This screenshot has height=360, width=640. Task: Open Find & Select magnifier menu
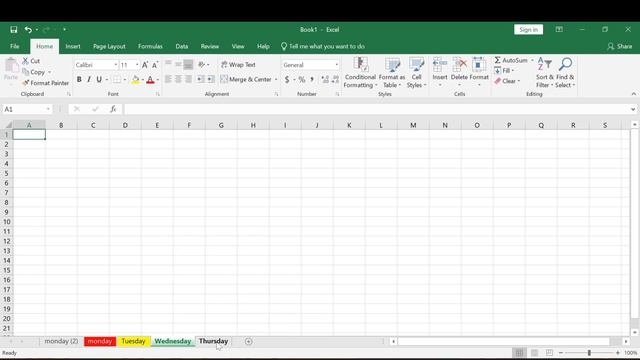(x=565, y=73)
